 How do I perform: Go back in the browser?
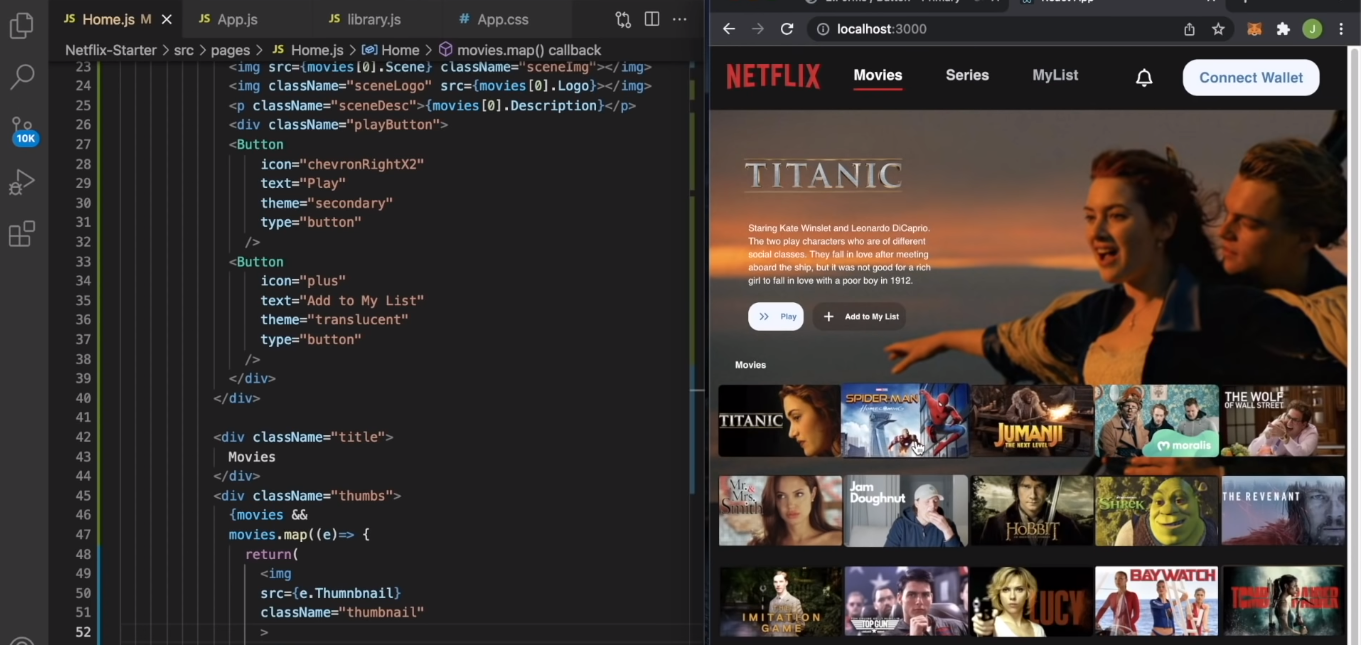point(729,29)
